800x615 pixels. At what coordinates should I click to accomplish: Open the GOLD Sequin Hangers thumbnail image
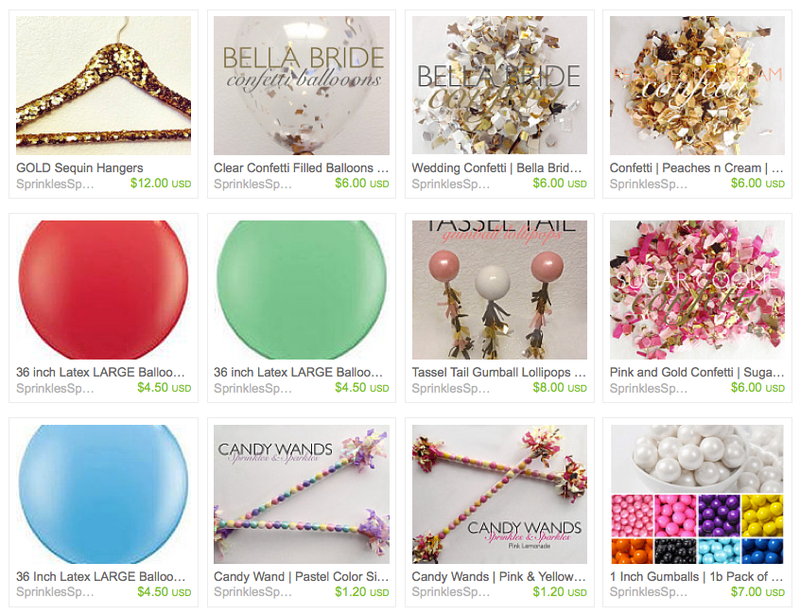point(104,85)
